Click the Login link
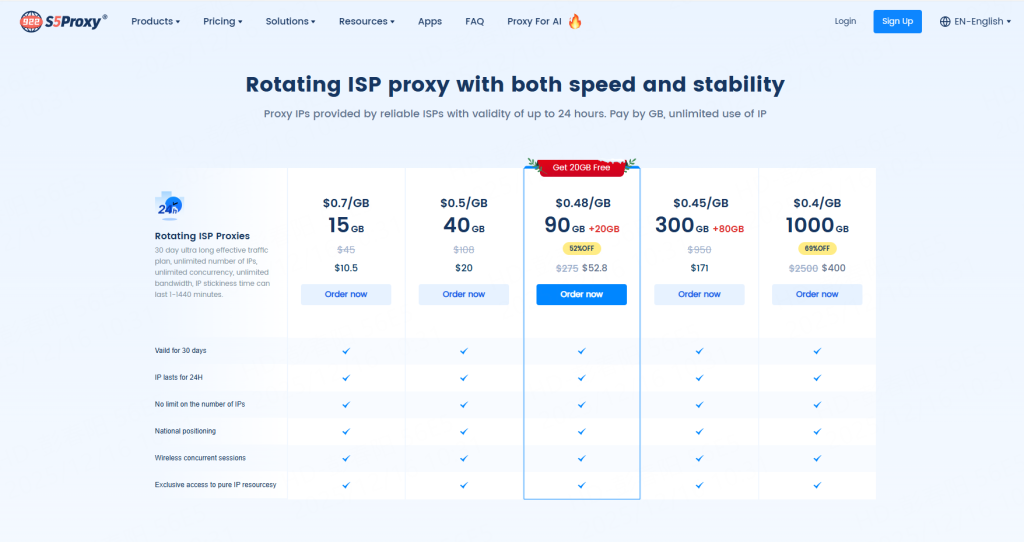The width and height of the screenshot is (1024, 542). 845,21
